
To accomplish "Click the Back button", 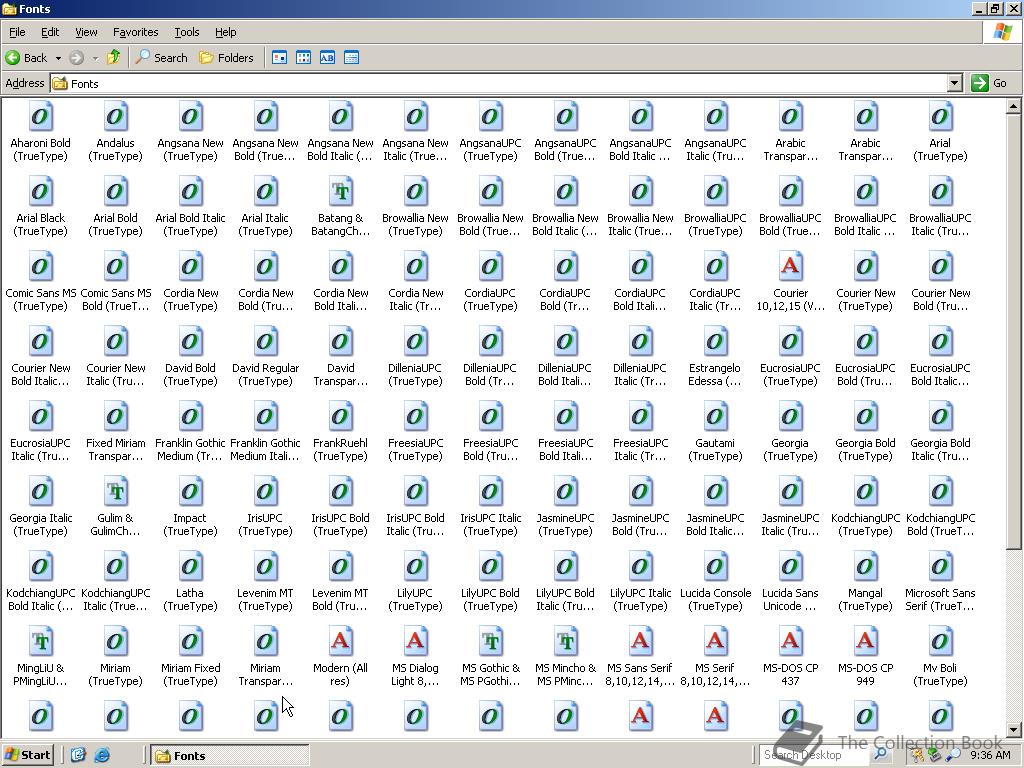I will pos(27,57).
